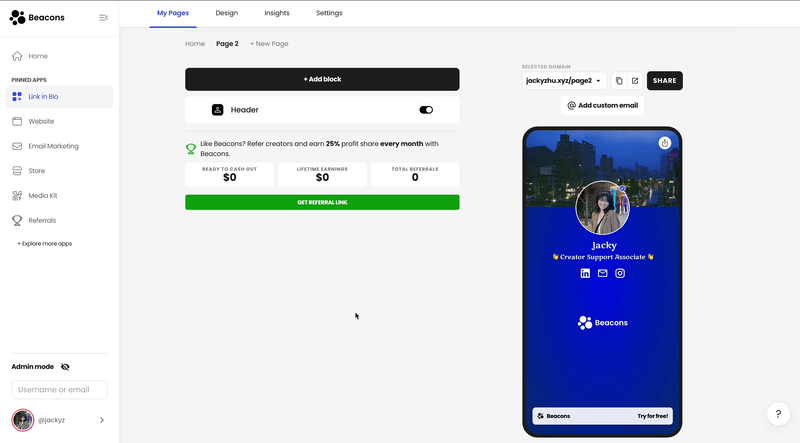Switch to Design tab
The image size is (800, 443).
[x=227, y=13]
